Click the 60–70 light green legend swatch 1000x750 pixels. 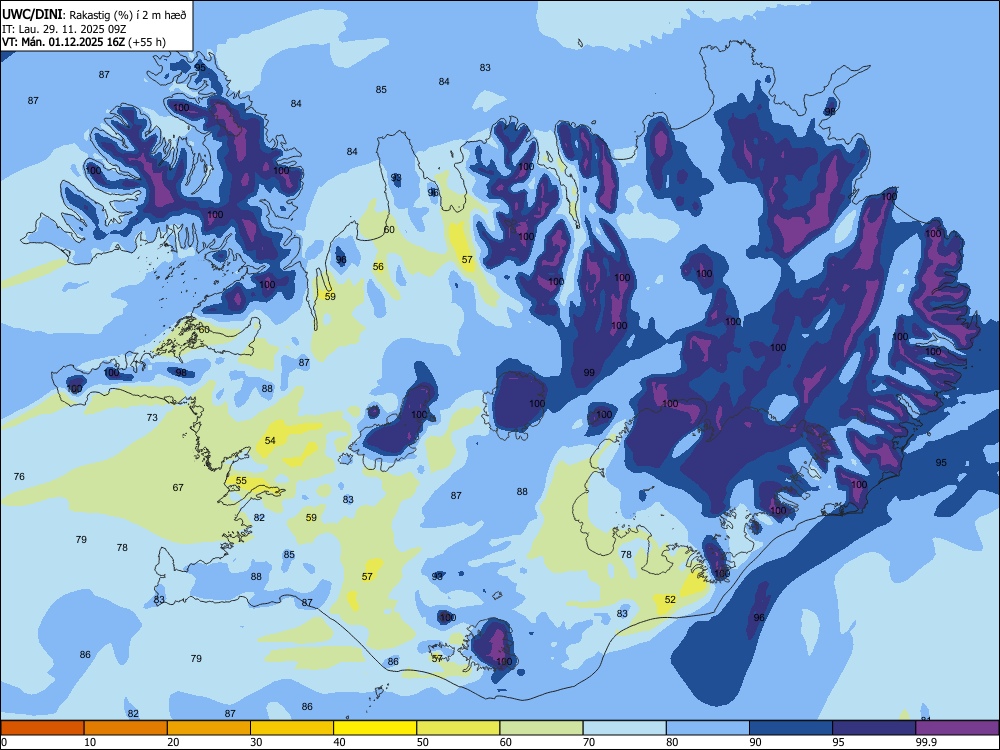pos(541,728)
